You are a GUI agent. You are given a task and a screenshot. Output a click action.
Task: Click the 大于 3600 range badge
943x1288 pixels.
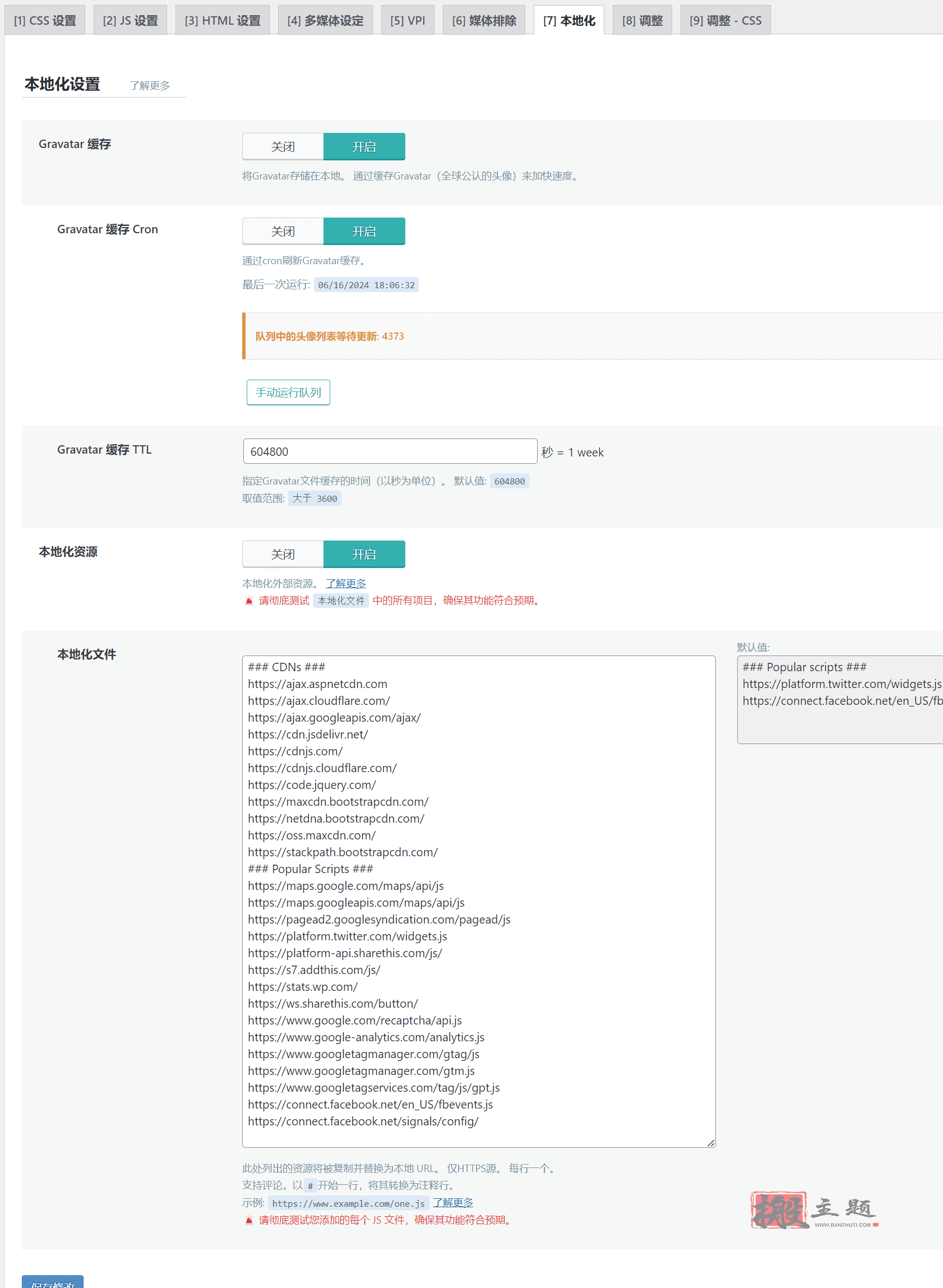coord(315,498)
